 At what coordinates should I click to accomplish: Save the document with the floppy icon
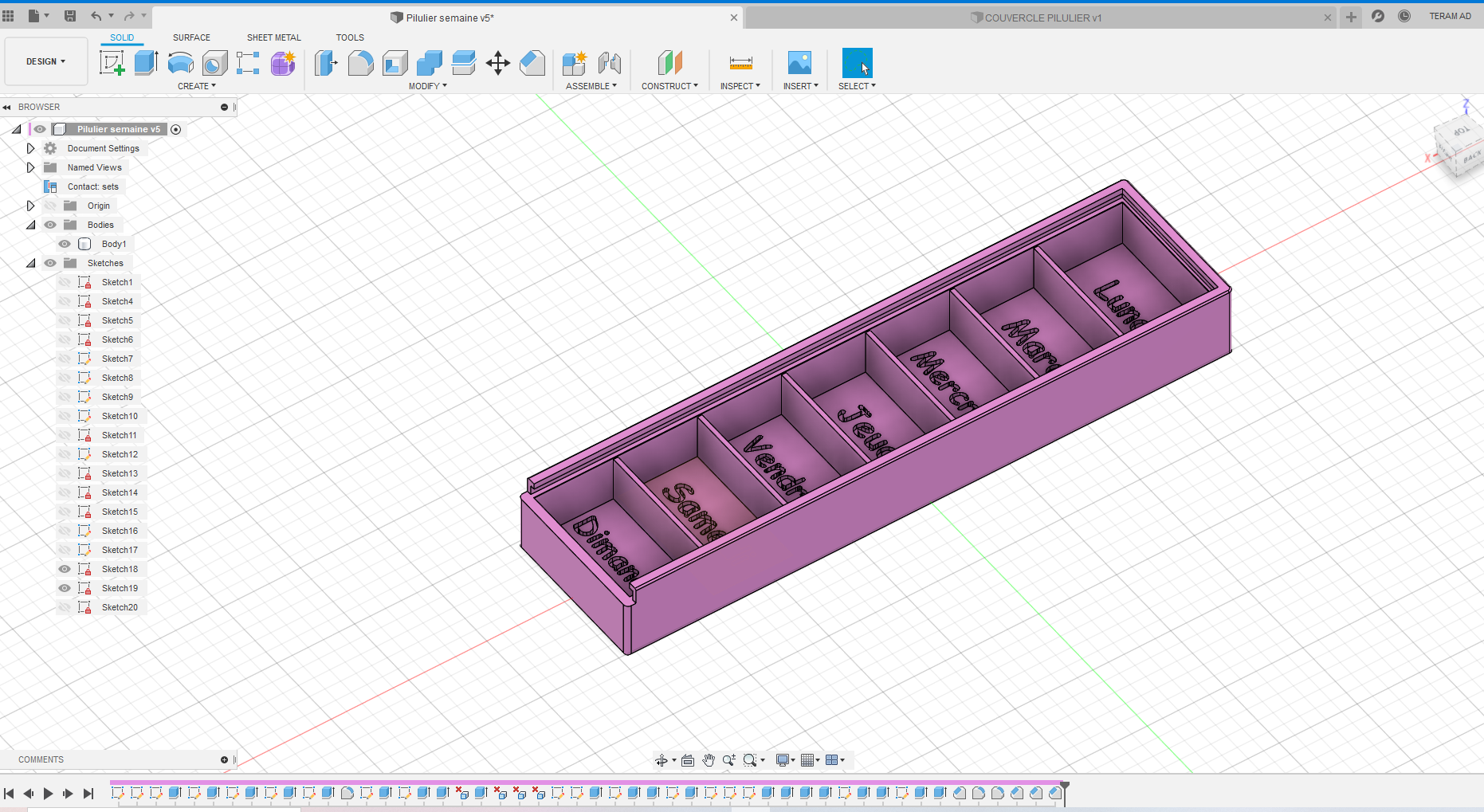pyautogui.click(x=70, y=16)
